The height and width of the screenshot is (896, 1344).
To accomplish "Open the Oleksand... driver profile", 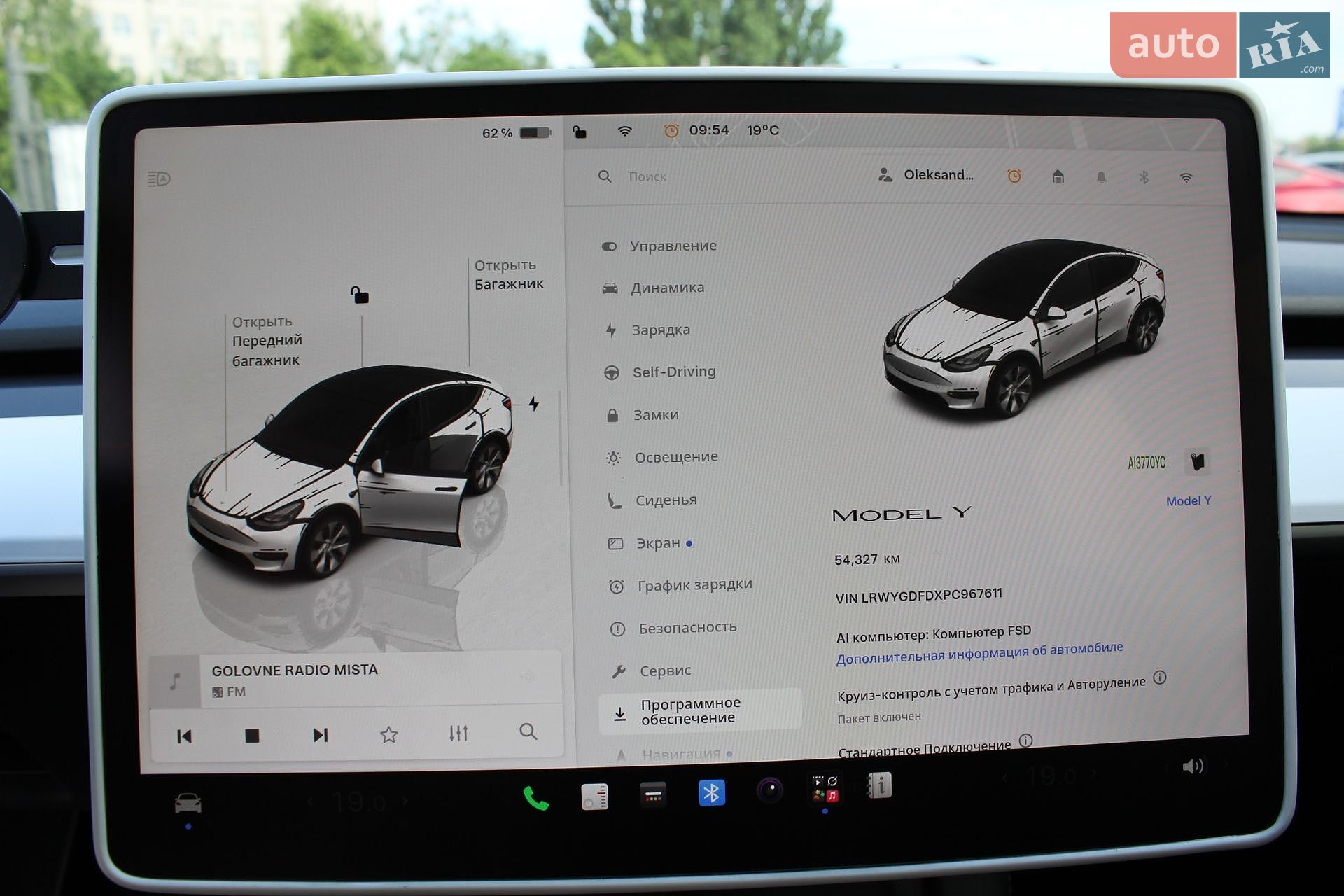I will 926,175.
